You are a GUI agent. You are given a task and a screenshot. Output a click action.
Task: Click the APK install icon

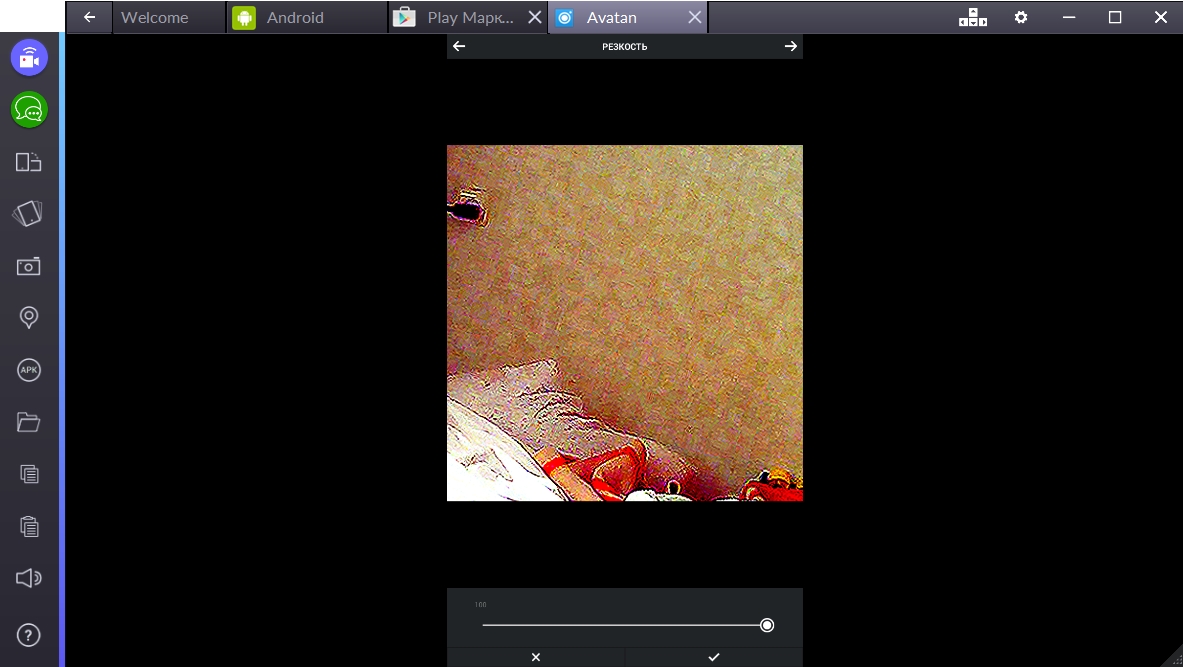click(x=29, y=370)
